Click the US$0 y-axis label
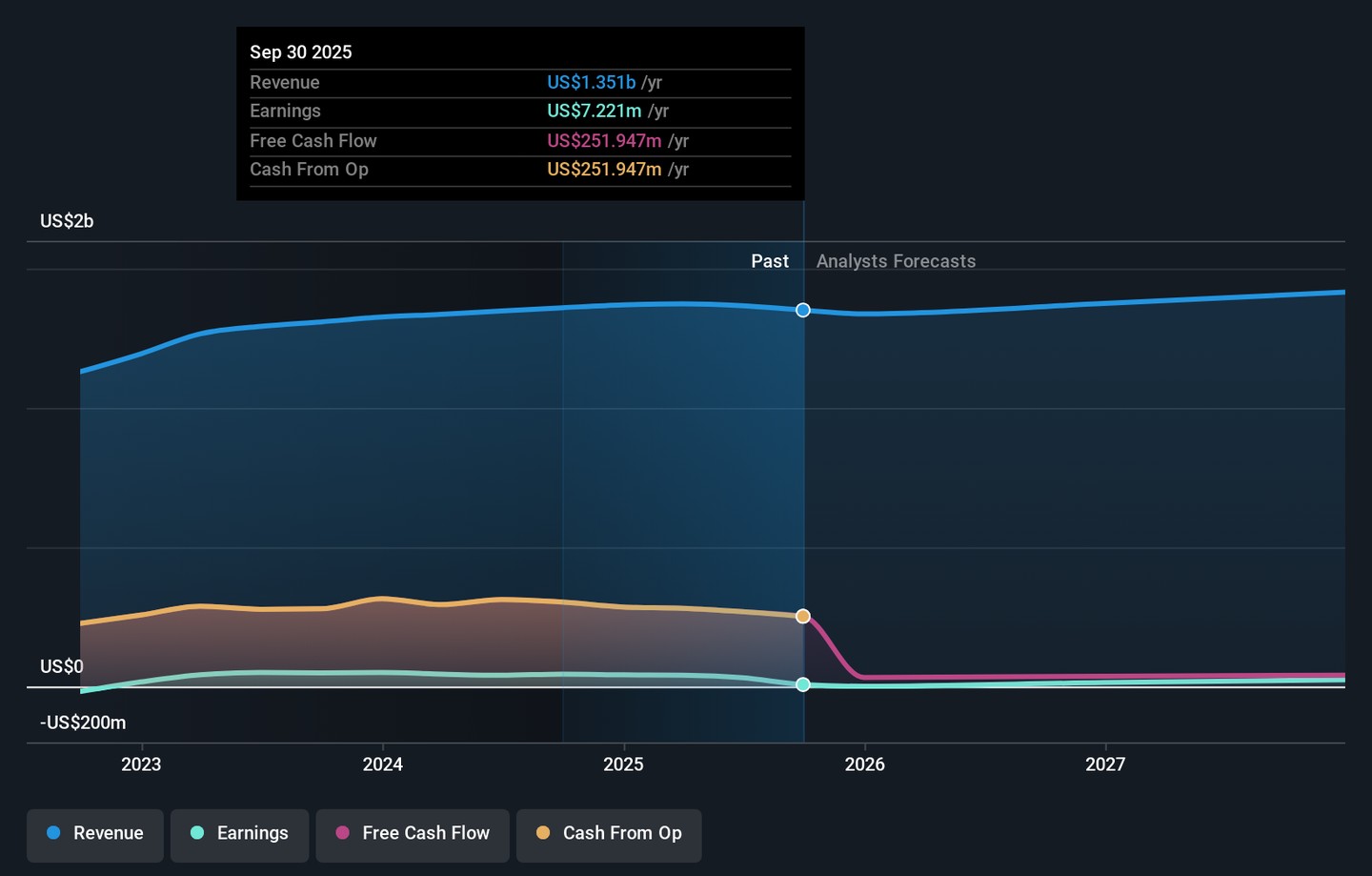The height and width of the screenshot is (876, 1372). tap(62, 666)
